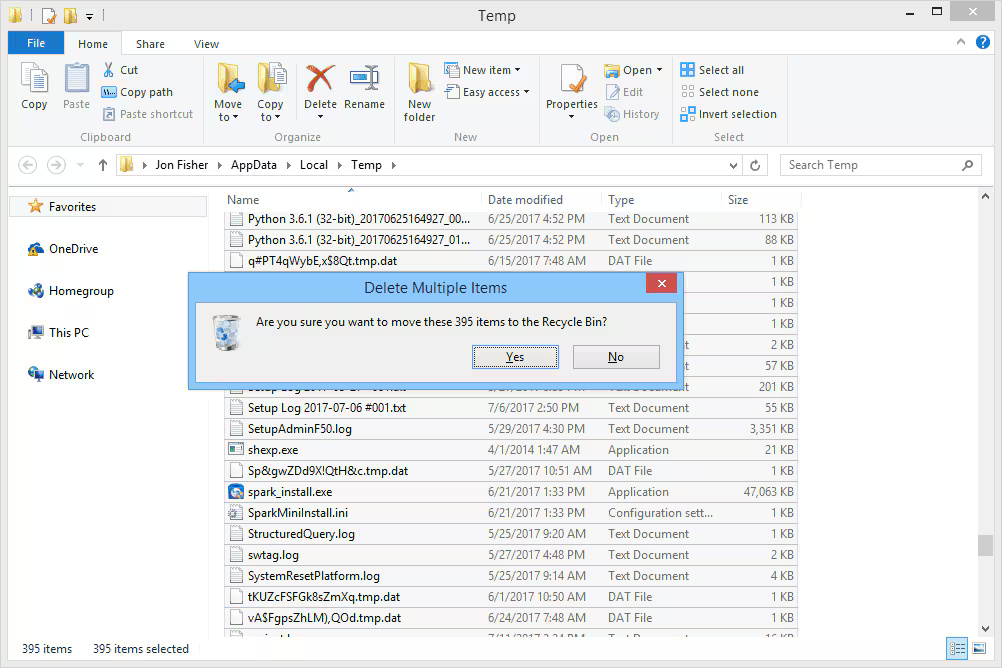Screen dimensions: 1002x668
Task: Enable details view from the status bar
Action: (957, 648)
